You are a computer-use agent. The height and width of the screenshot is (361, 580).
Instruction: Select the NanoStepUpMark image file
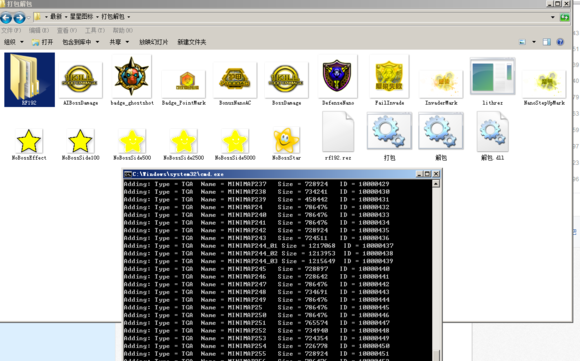pos(544,88)
